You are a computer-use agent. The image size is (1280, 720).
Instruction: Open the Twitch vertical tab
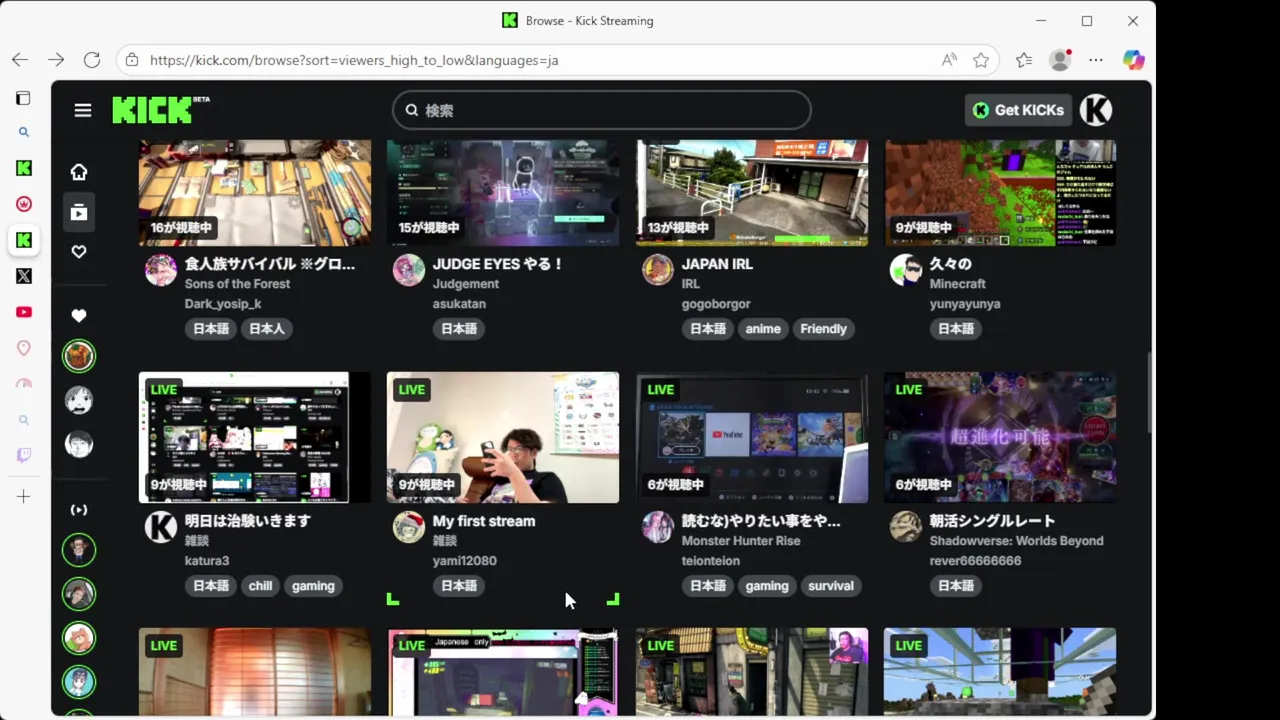point(24,455)
